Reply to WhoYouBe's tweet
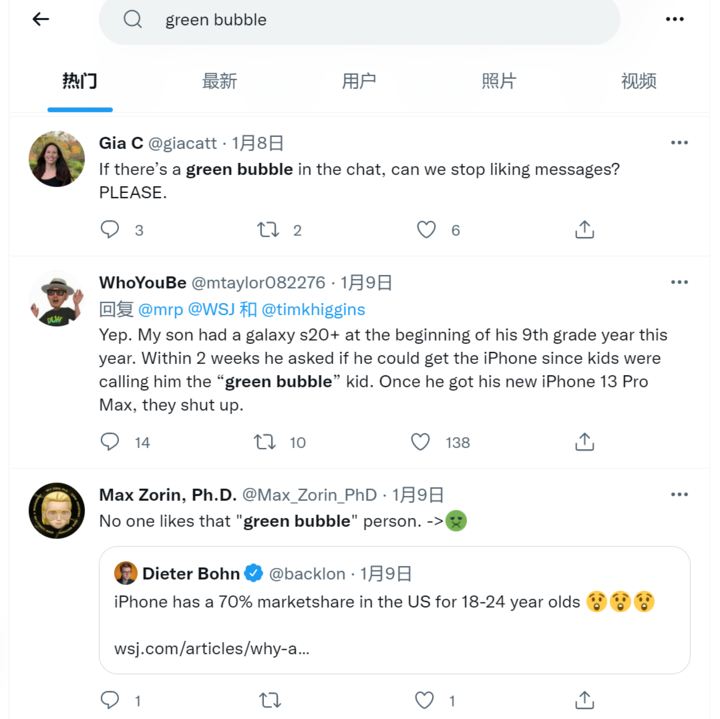 (x=110, y=442)
